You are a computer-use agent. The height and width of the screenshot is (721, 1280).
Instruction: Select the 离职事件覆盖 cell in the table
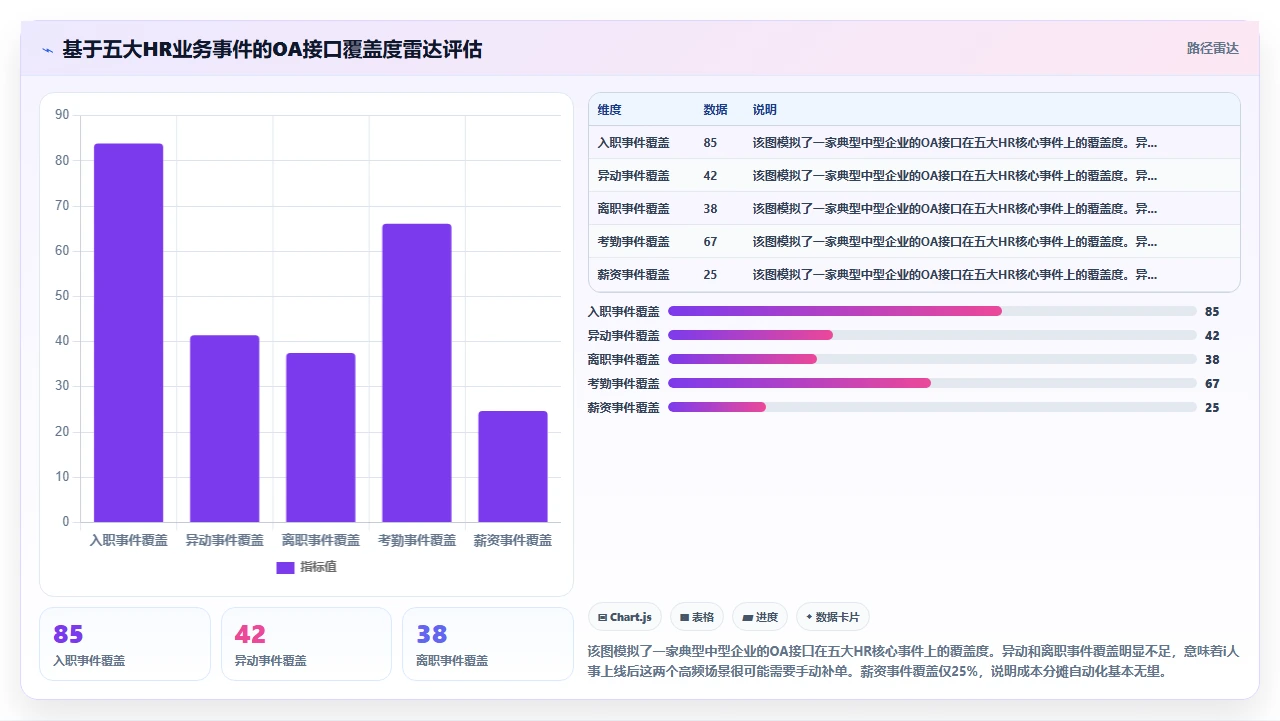click(634, 209)
